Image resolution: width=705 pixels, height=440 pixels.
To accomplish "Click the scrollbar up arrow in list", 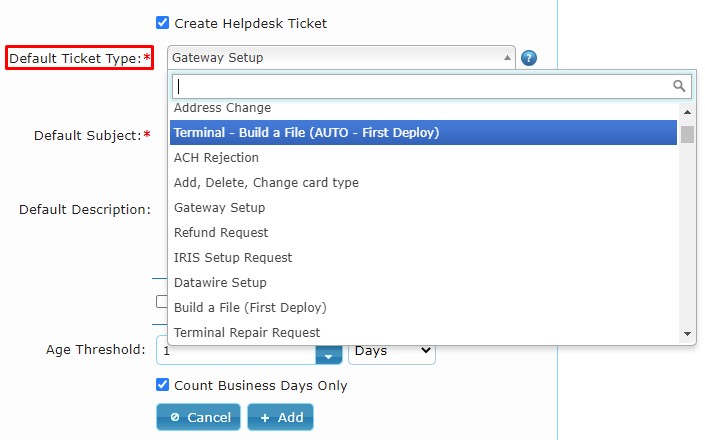I will click(x=687, y=112).
